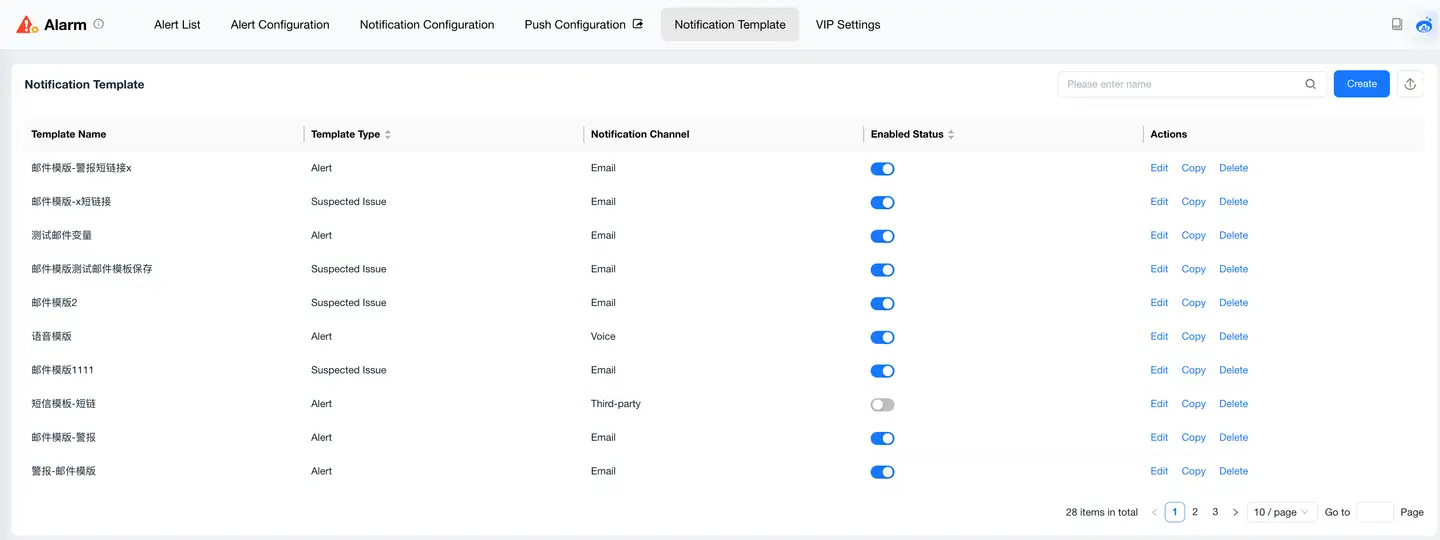Click the Third-party channel cell
1440x540 pixels.
pos(616,404)
